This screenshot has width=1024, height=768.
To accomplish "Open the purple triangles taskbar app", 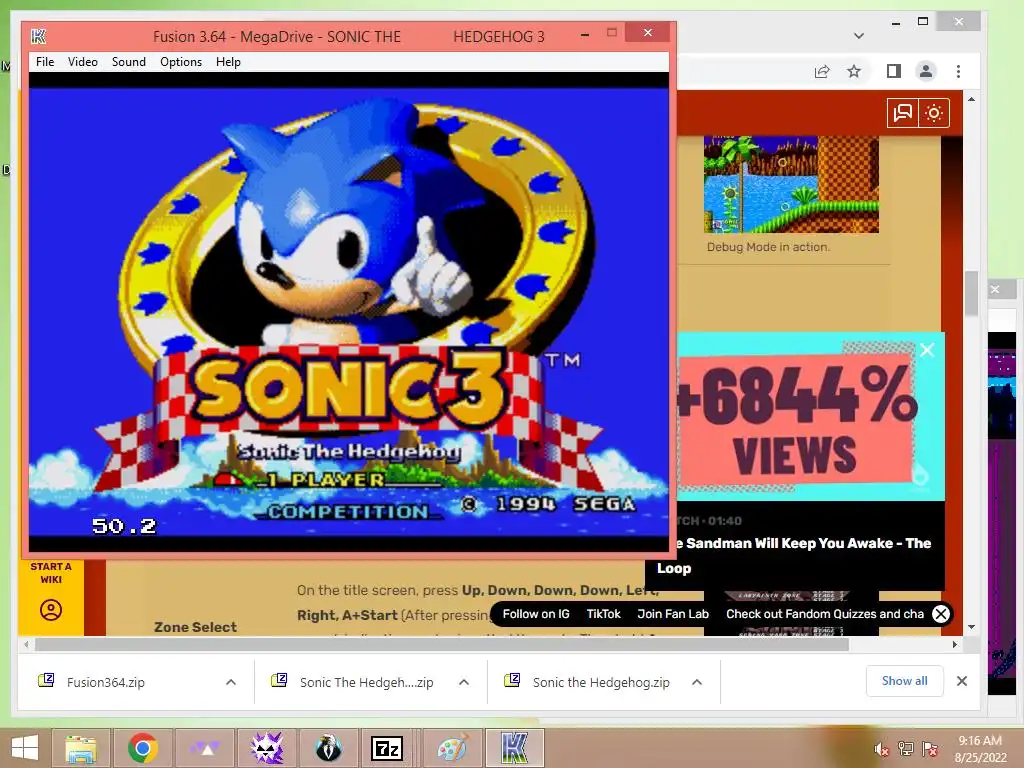I will (x=204, y=748).
